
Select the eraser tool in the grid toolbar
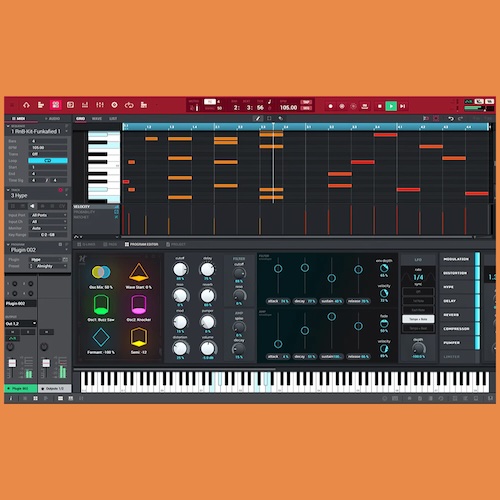[281, 118]
